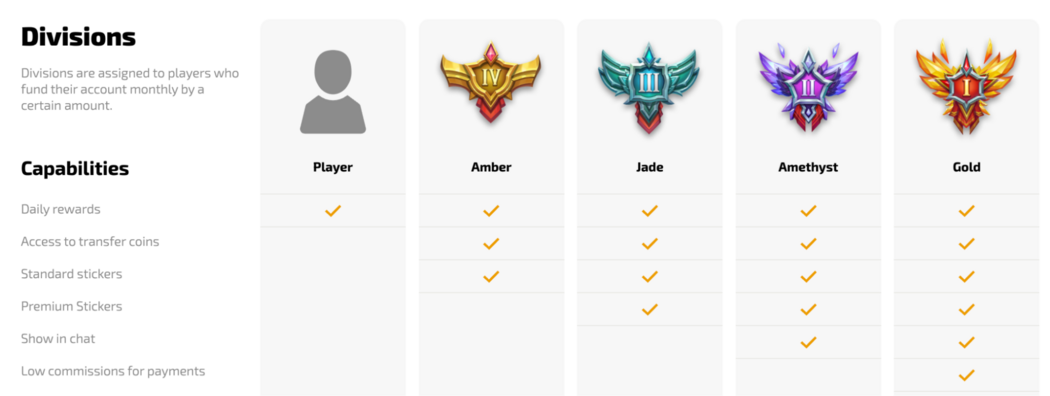Select the Jade division III badge
The image size is (1050, 396).
pos(650,87)
